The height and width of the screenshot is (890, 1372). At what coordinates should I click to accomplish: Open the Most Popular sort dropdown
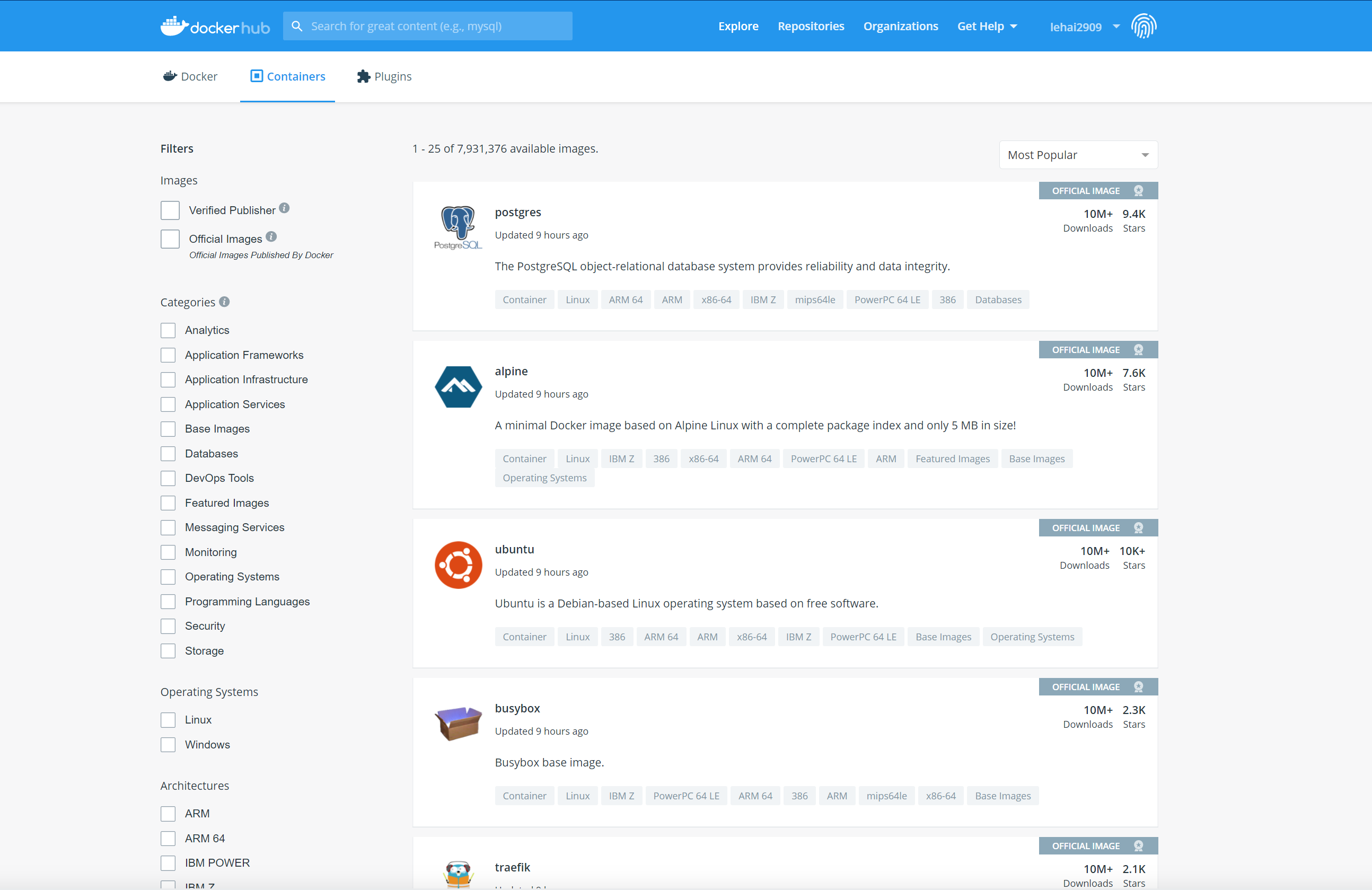coord(1078,155)
